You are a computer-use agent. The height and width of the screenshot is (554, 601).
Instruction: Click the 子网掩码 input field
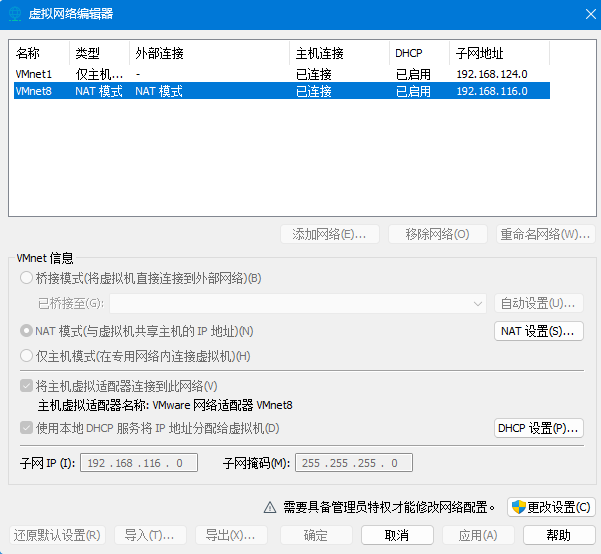click(354, 463)
